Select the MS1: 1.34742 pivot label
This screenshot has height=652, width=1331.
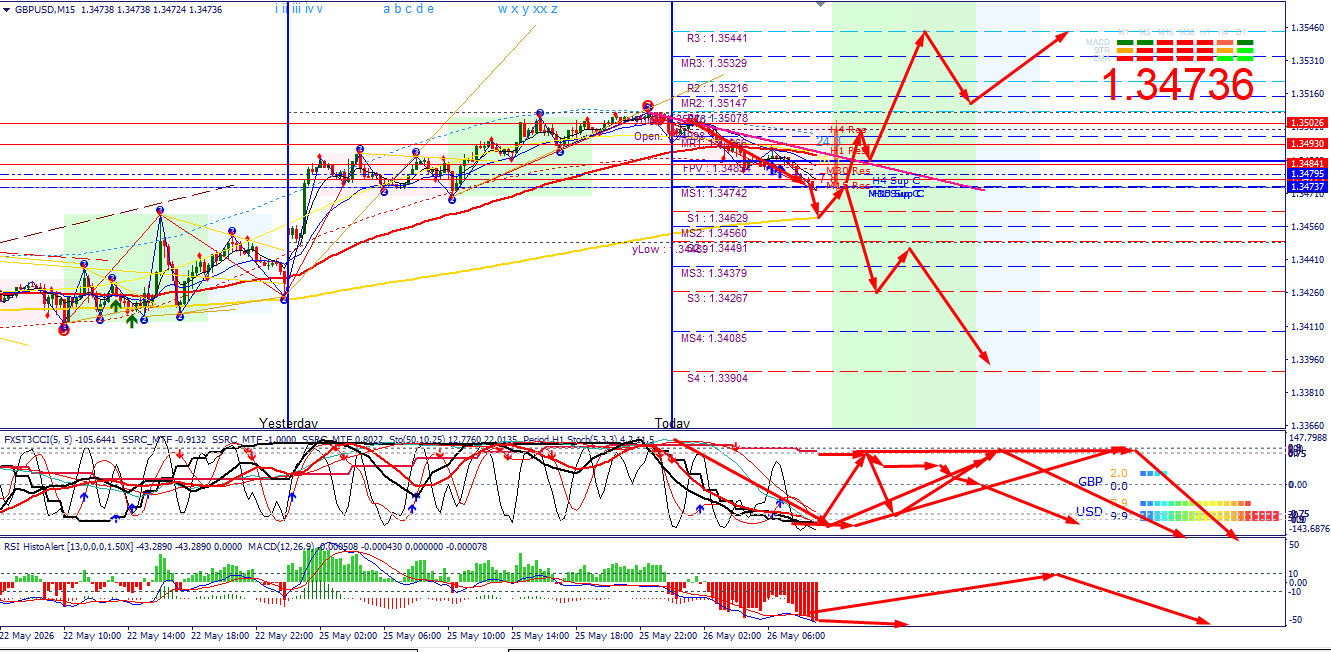(714, 193)
